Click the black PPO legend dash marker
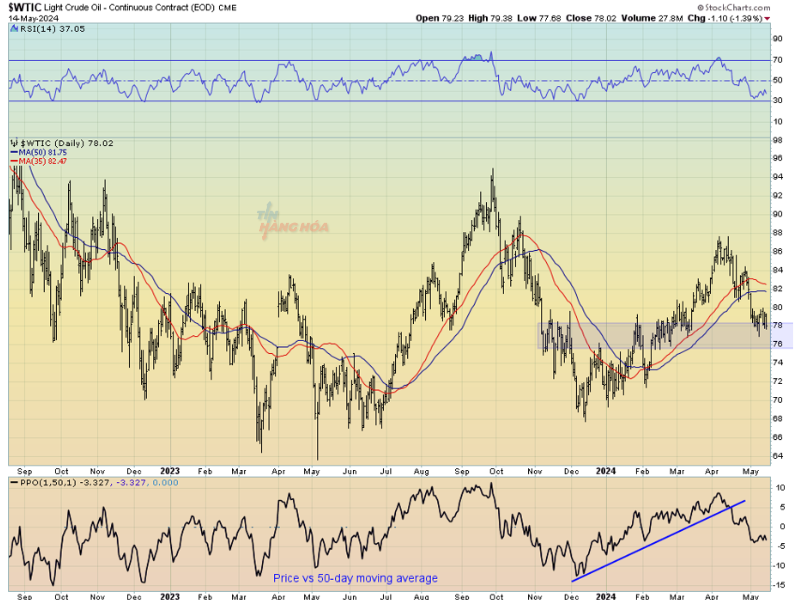The width and height of the screenshot is (800, 600). 14,482
